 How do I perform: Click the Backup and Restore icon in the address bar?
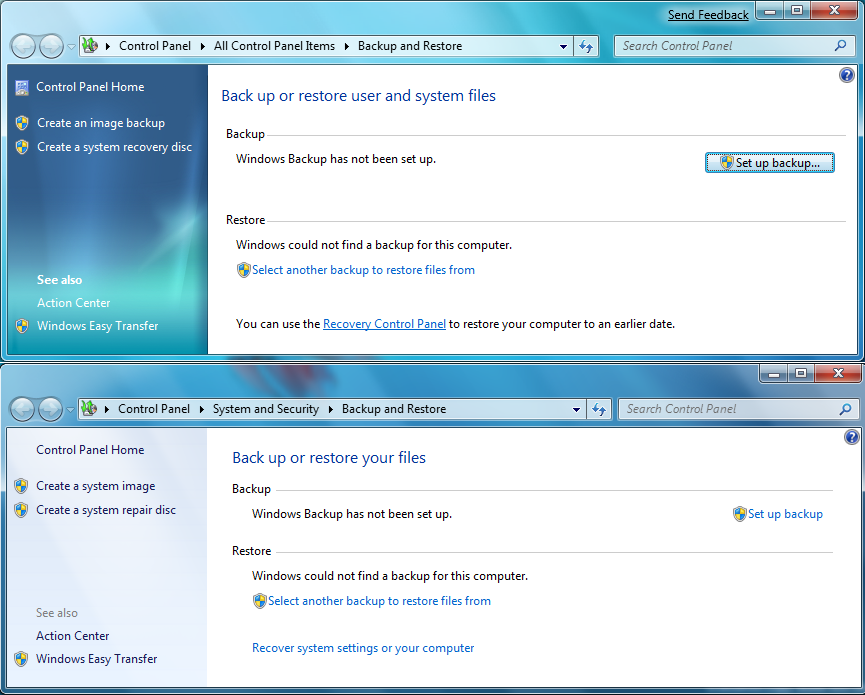(x=89, y=46)
